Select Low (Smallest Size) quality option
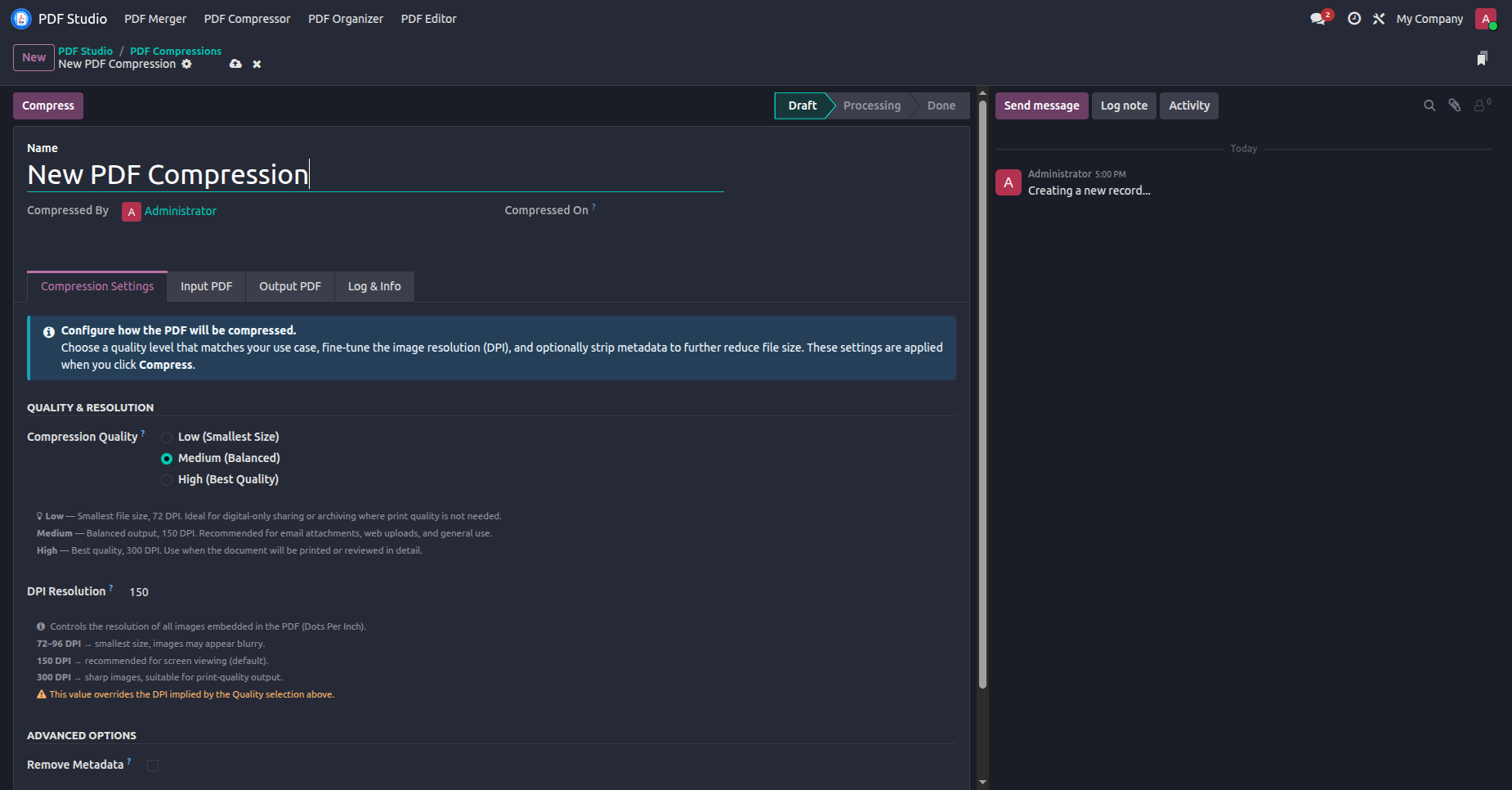The image size is (1512, 790). [x=167, y=438]
